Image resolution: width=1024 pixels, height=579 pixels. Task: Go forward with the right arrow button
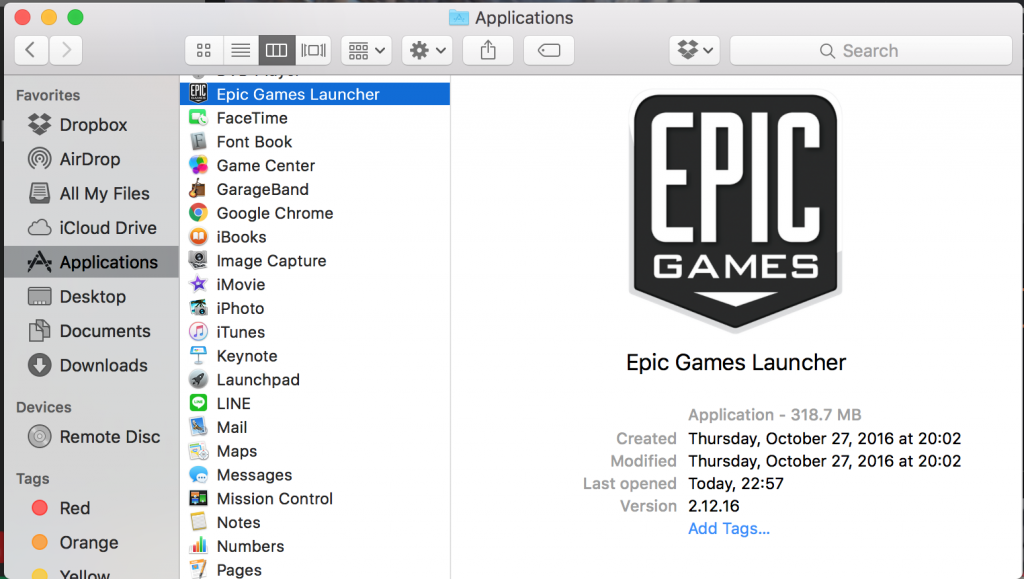(x=66, y=50)
